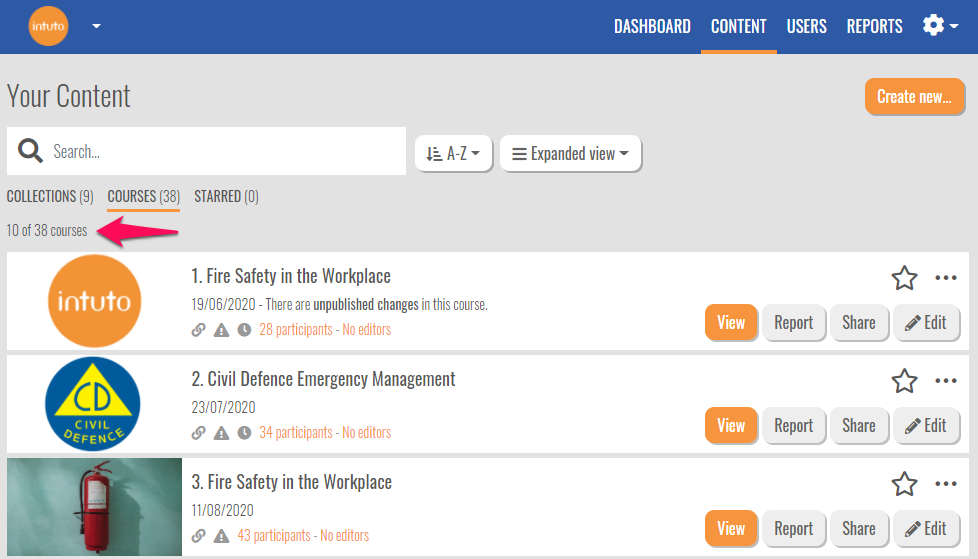Click the Intuto logo in header
This screenshot has height=559, width=978.
pyautogui.click(x=48, y=26)
